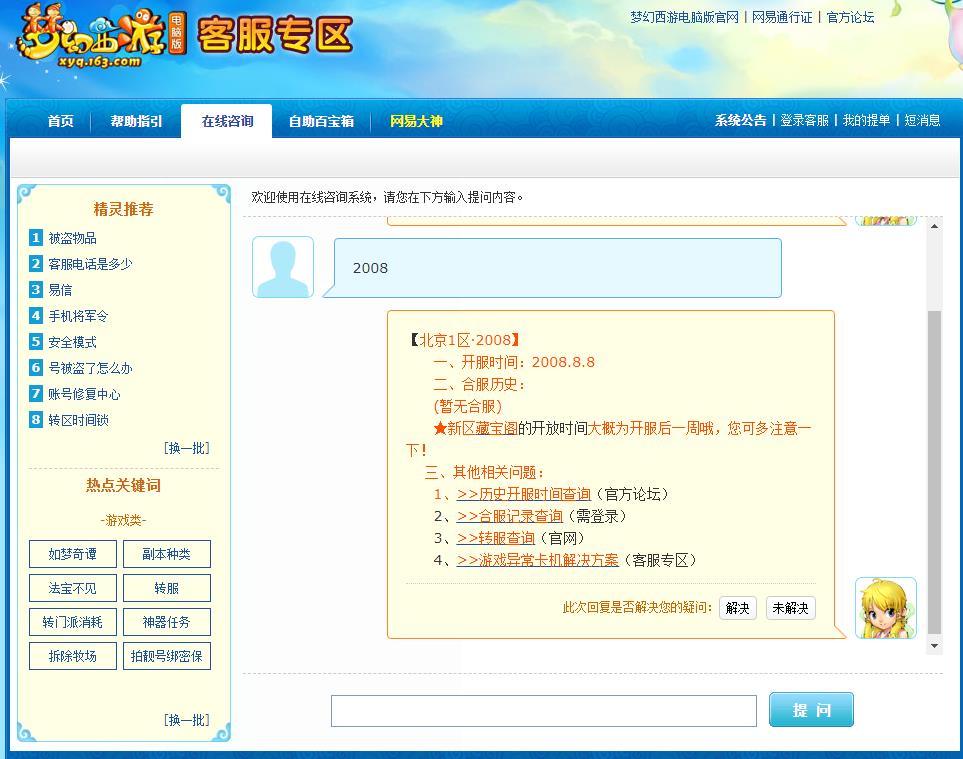
Task: Mark the reply as 解决
Action: point(737,608)
